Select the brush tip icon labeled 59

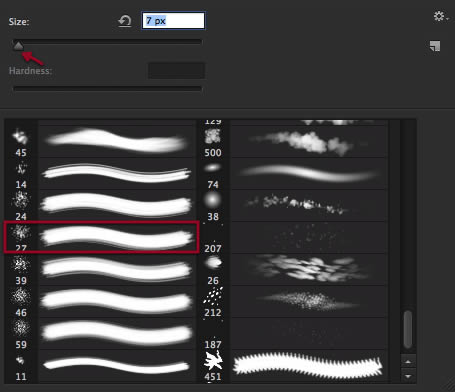click(x=21, y=328)
